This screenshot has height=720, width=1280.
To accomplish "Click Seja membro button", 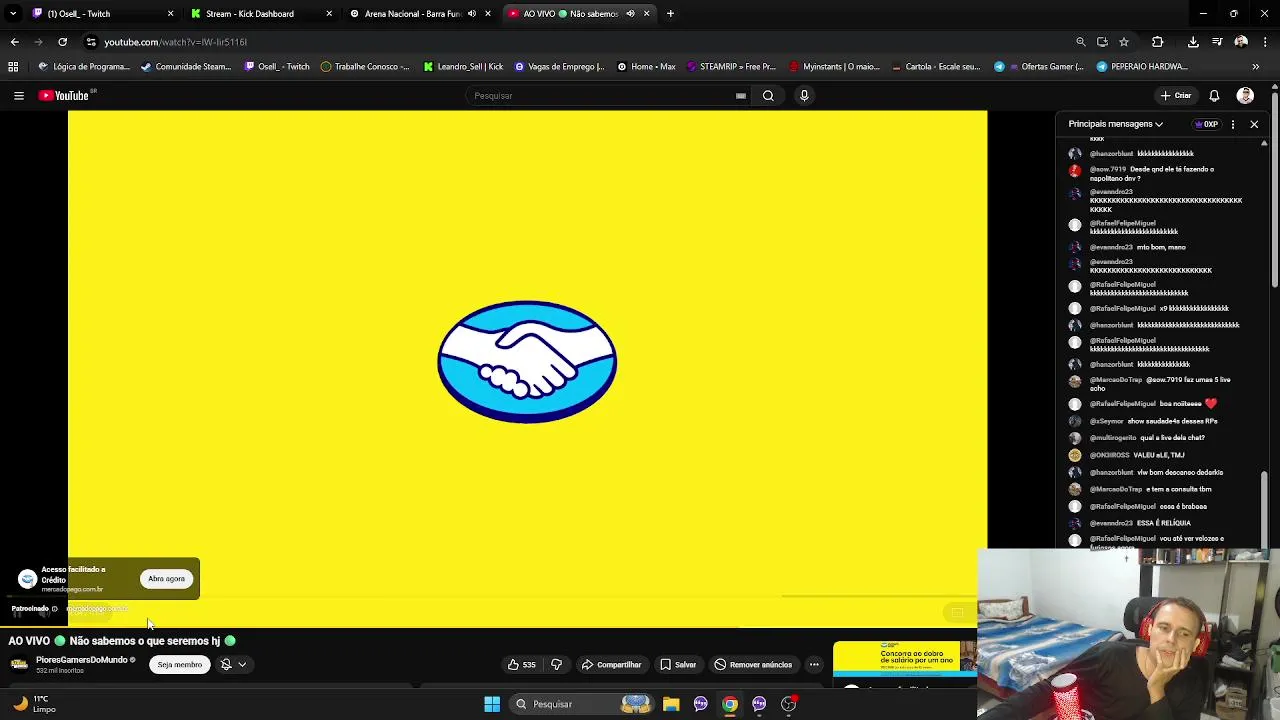I will (180, 665).
